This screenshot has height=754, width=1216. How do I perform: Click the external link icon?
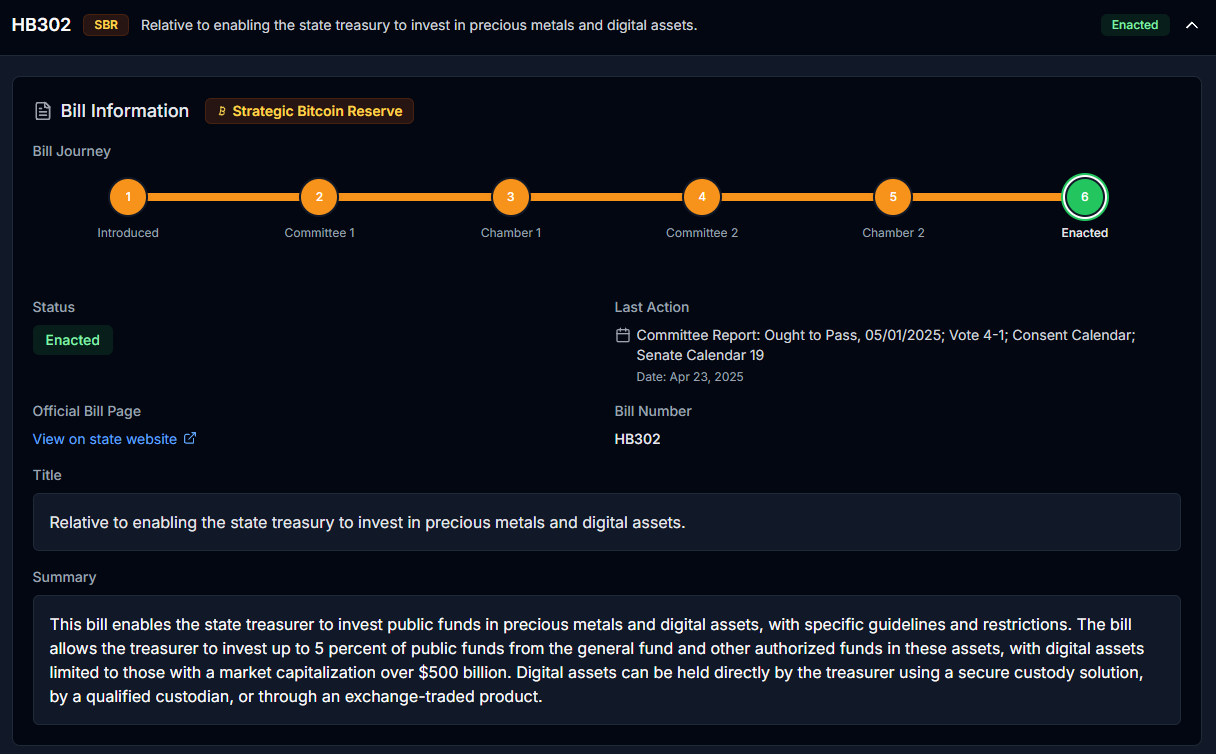click(190, 438)
